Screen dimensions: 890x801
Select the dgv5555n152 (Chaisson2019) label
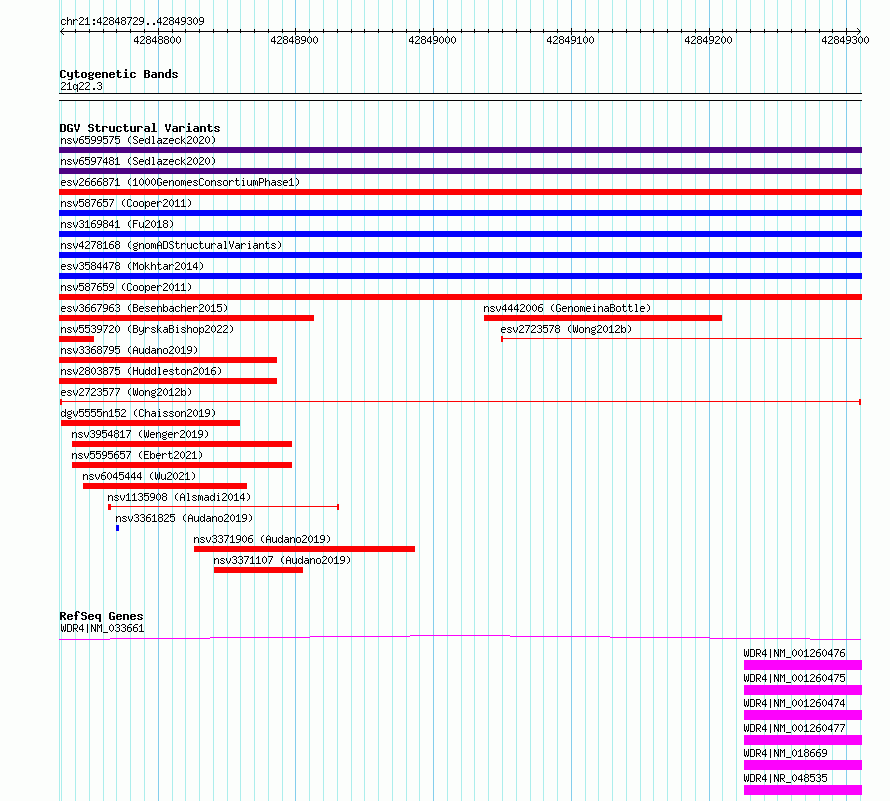[x=138, y=413]
